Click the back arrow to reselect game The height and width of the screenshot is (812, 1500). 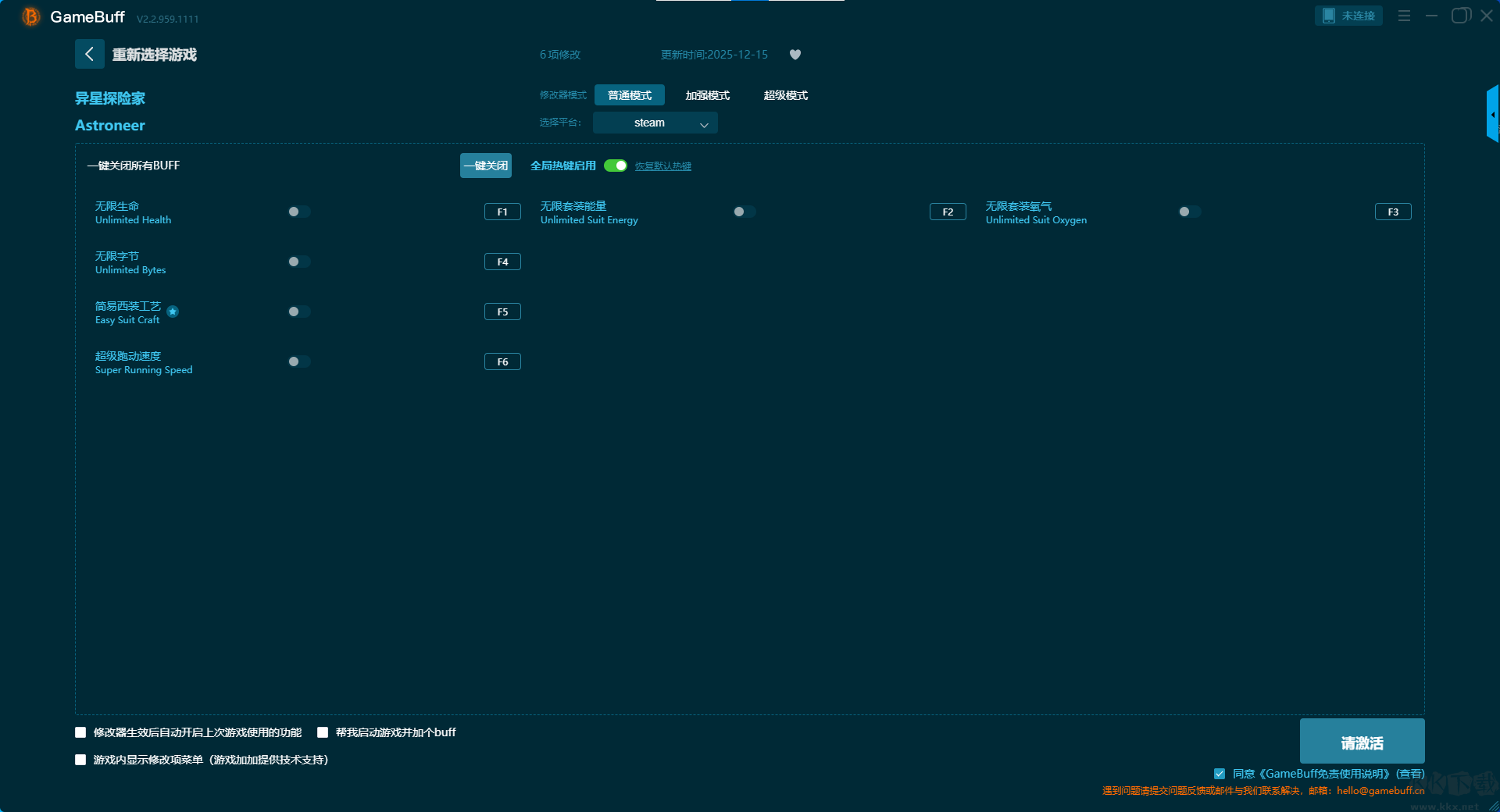click(89, 54)
